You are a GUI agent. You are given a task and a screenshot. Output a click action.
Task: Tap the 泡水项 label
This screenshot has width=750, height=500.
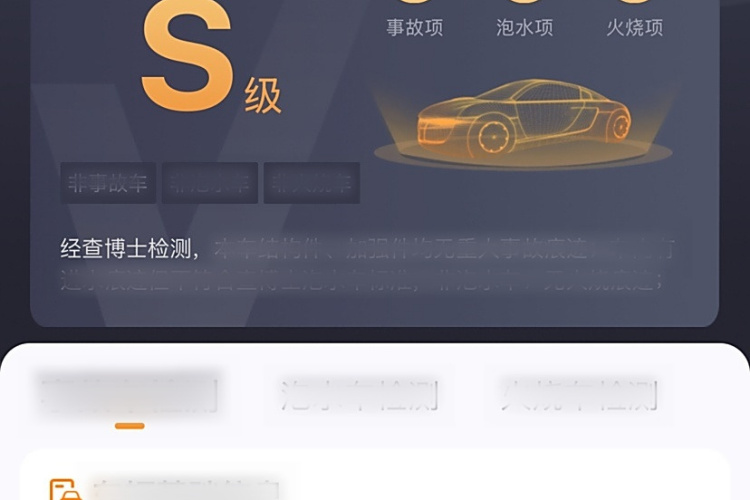525,28
